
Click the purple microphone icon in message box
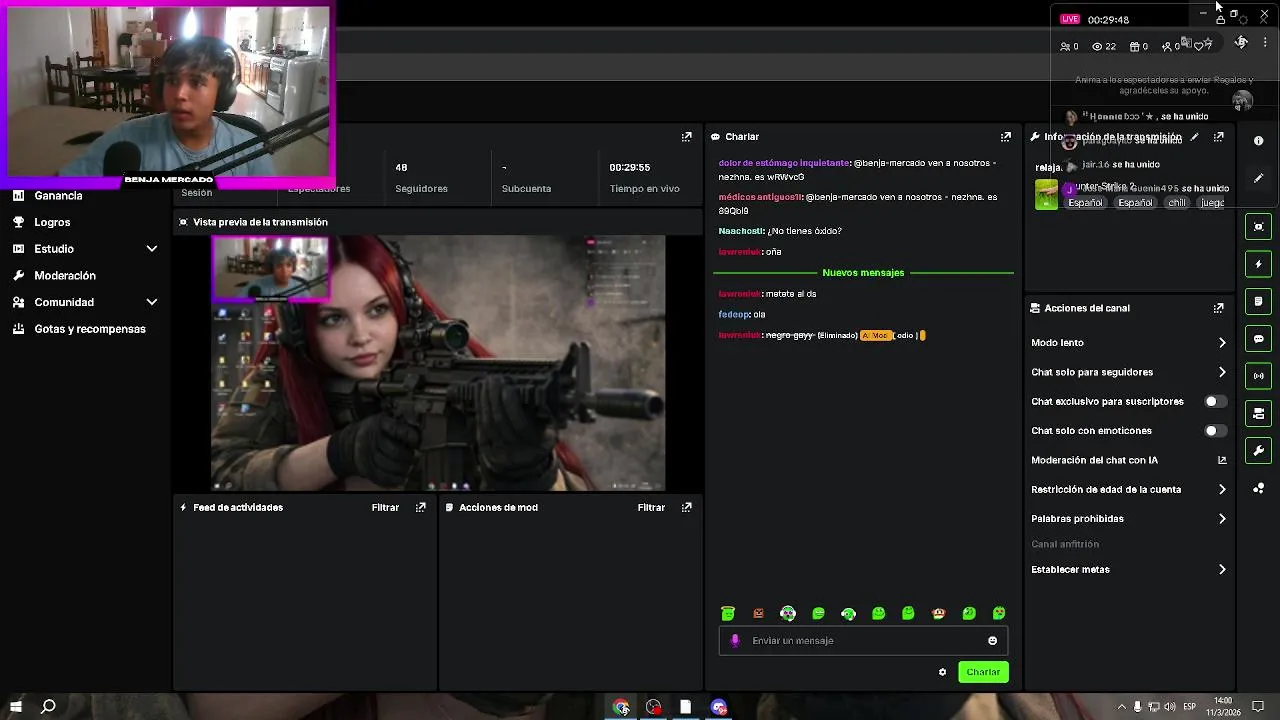[735, 641]
